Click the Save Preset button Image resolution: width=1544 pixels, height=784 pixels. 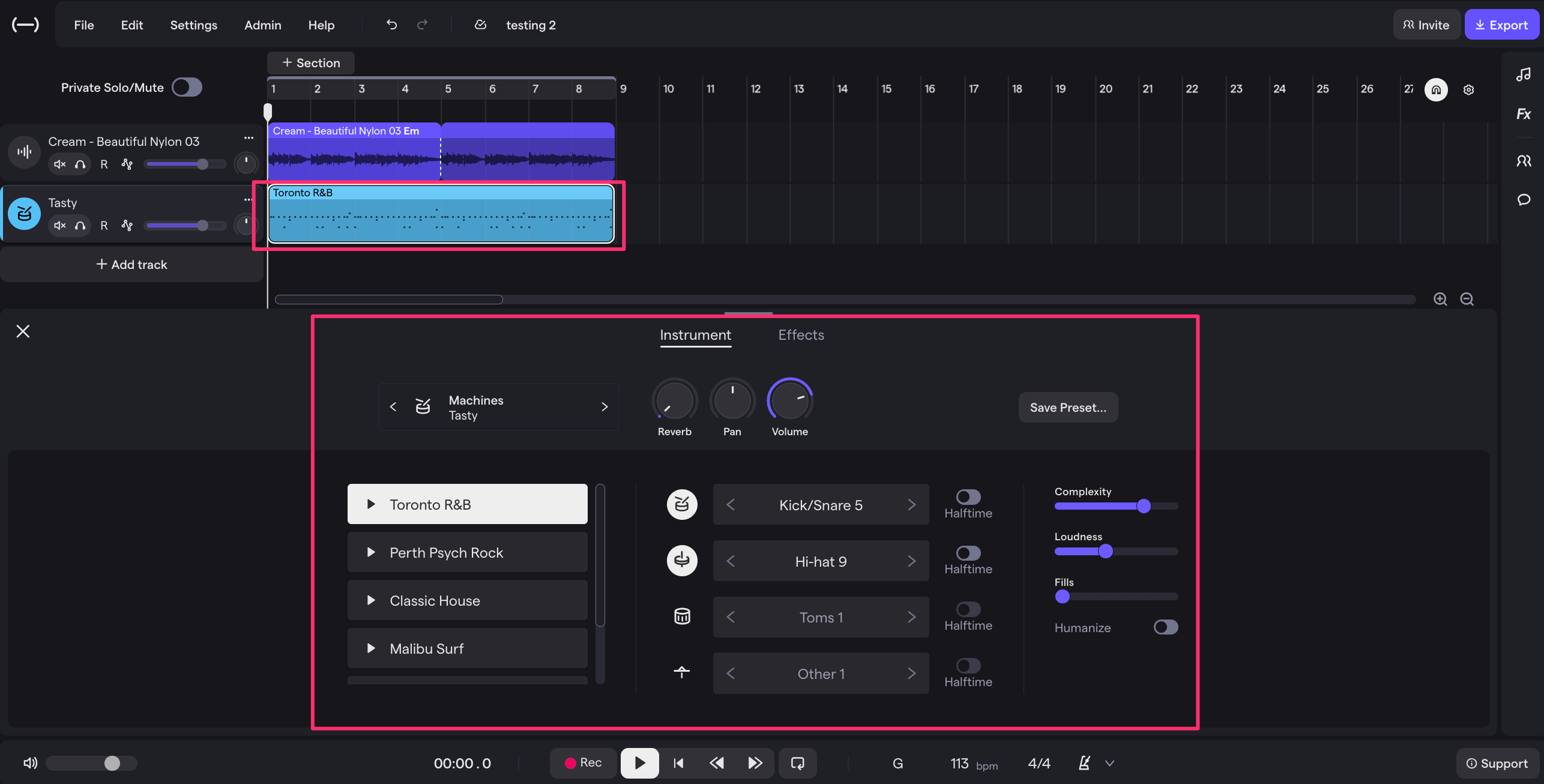tap(1067, 408)
